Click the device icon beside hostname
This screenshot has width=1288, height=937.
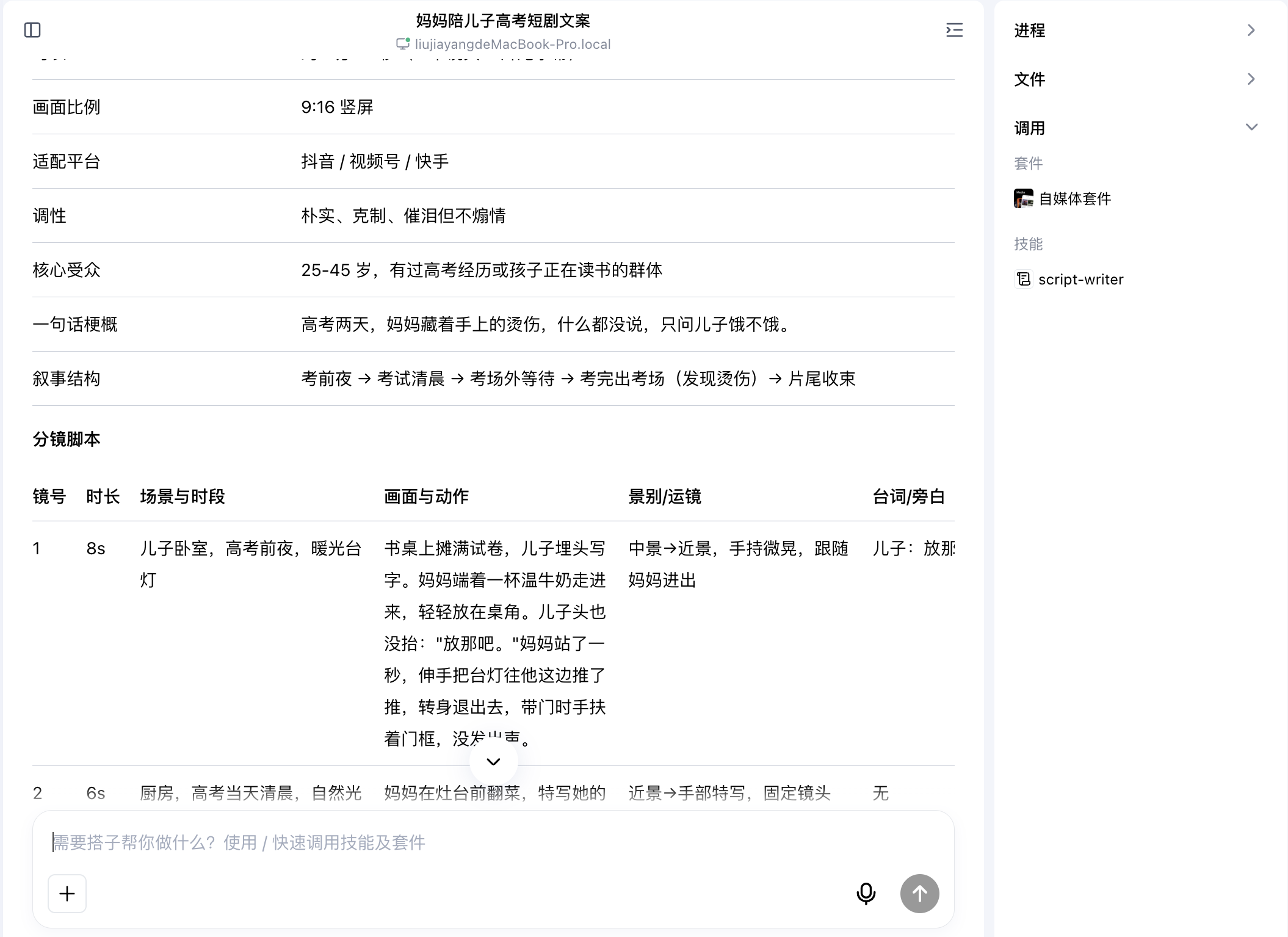(x=403, y=44)
